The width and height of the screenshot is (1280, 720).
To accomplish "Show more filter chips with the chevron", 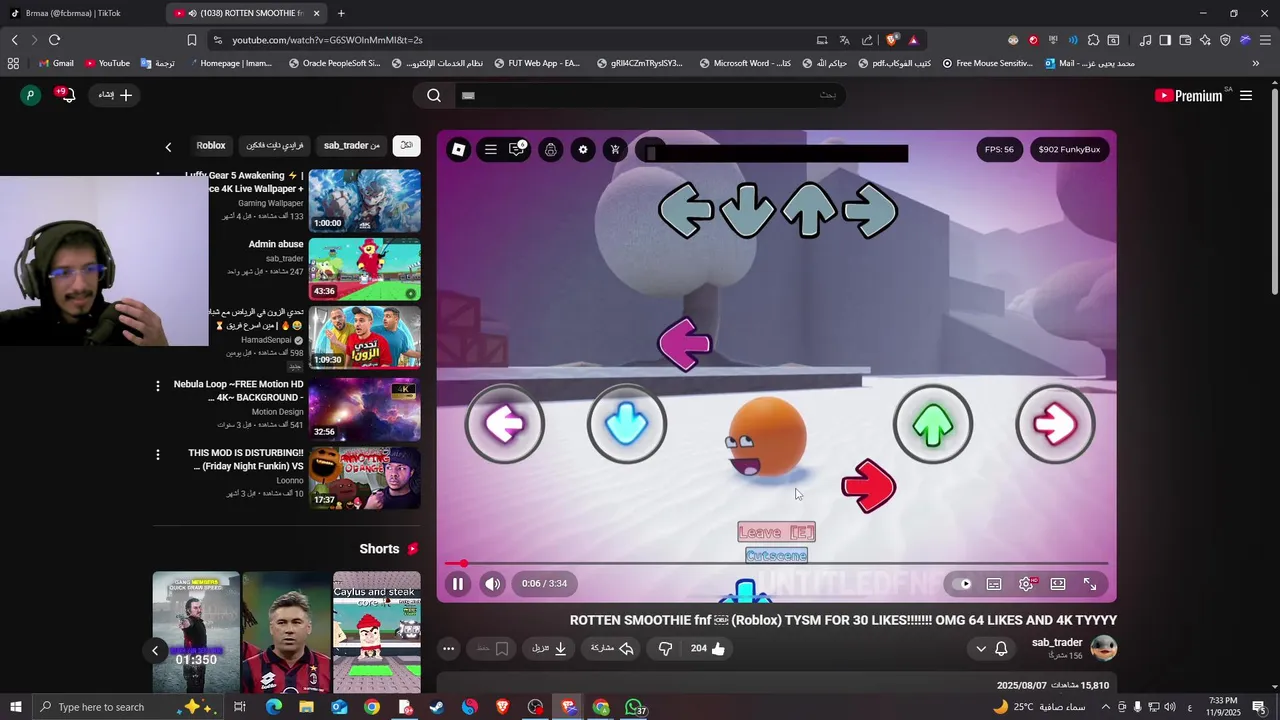I will pos(168,147).
